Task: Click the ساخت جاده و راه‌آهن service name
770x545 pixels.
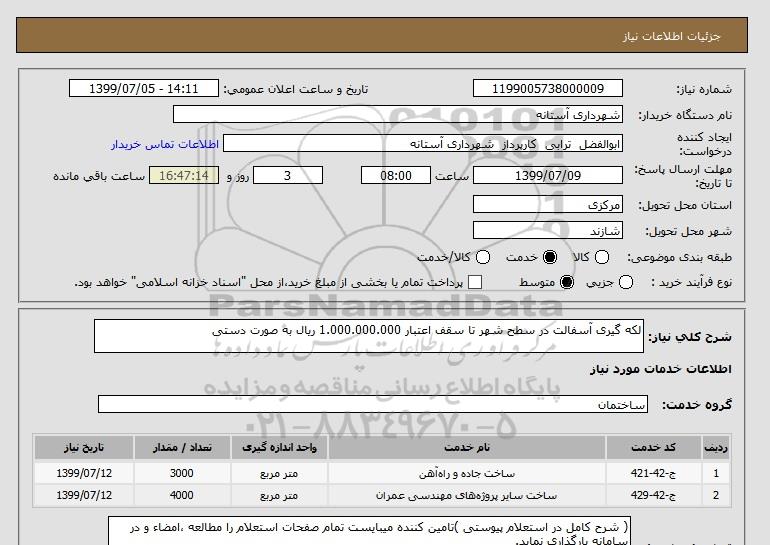Action: click(x=467, y=473)
